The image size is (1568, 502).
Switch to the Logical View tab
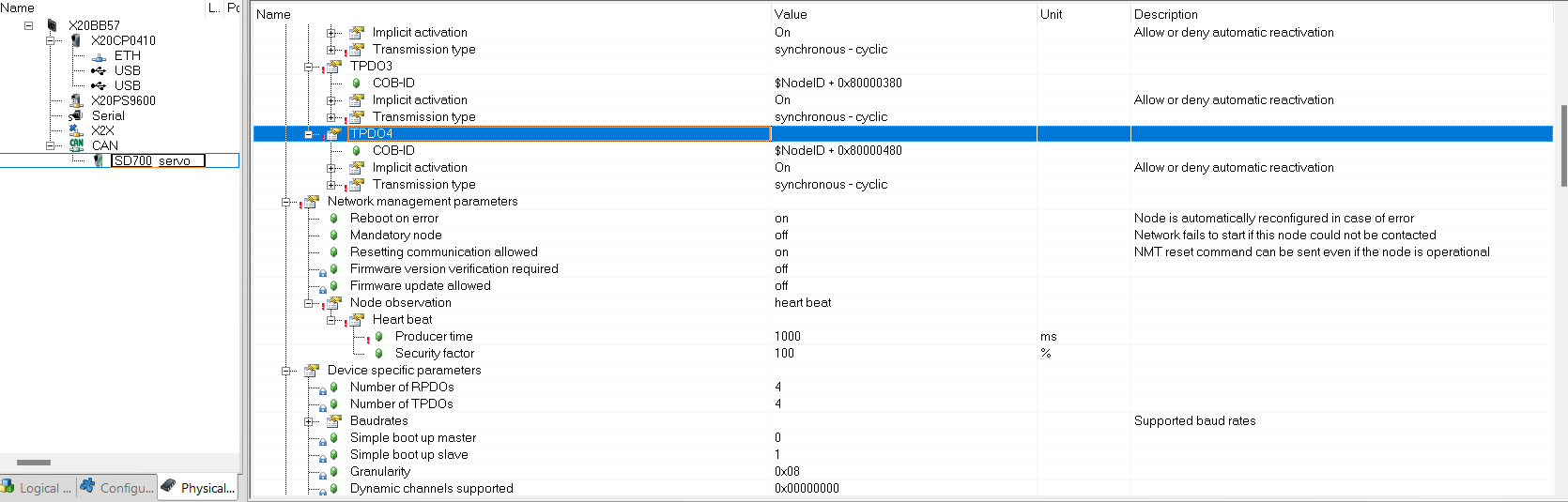38,487
